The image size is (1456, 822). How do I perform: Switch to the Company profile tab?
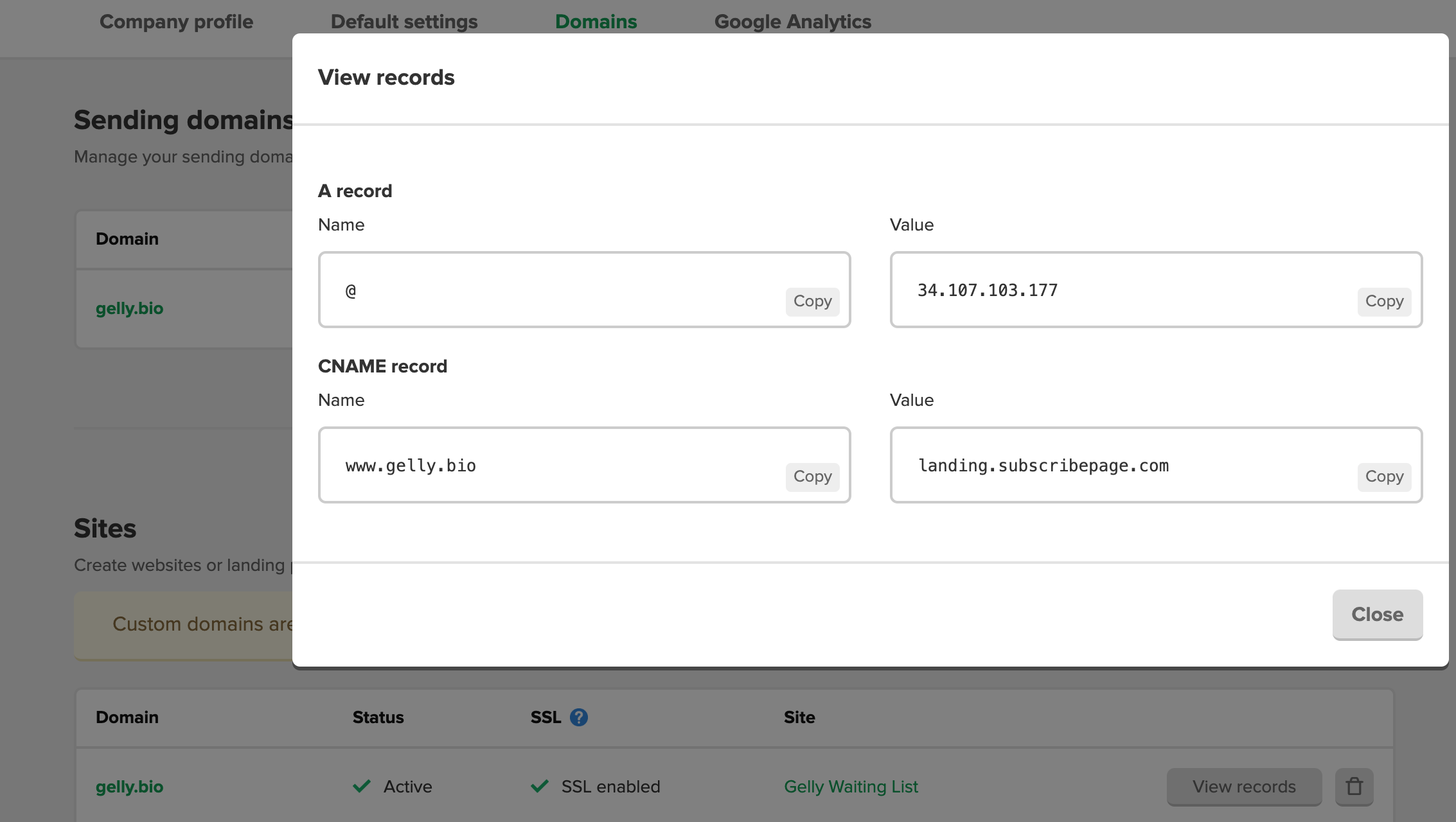click(175, 20)
